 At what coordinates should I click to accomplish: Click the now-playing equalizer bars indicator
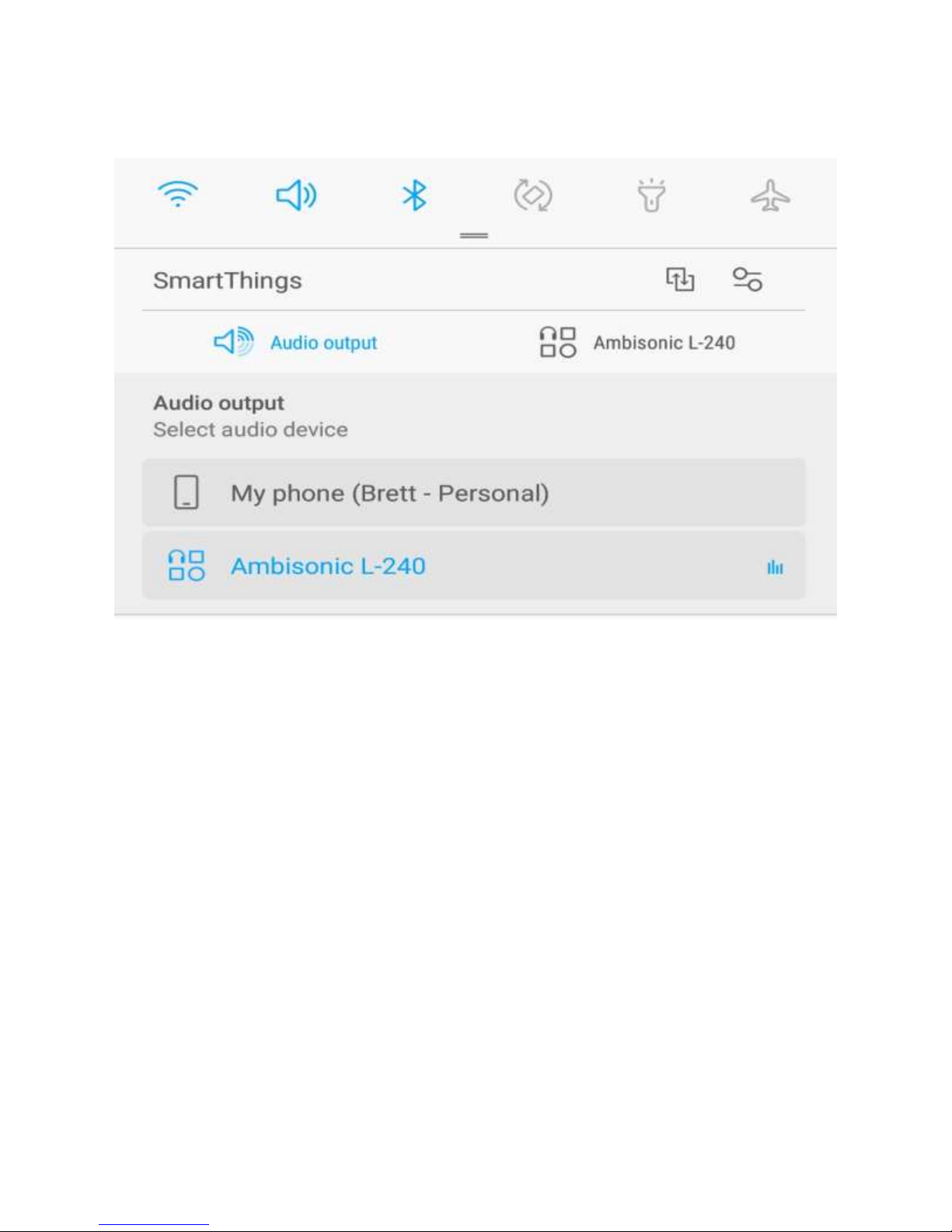pos(775,567)
